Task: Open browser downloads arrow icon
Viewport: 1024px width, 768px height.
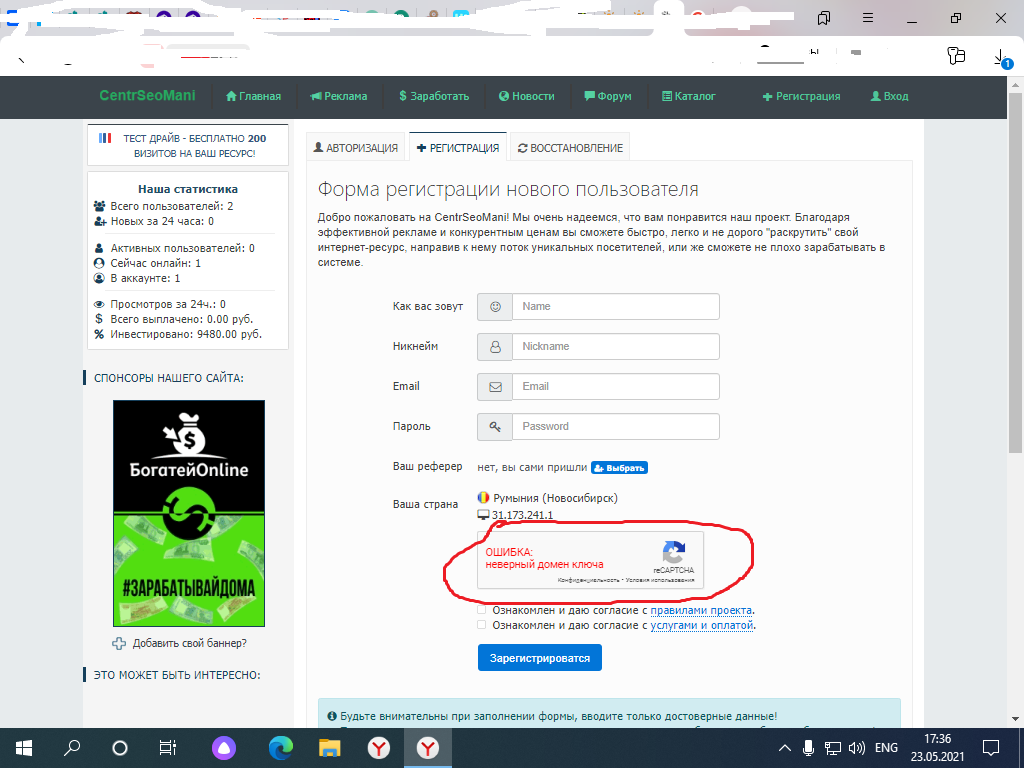Action: 1001,58
